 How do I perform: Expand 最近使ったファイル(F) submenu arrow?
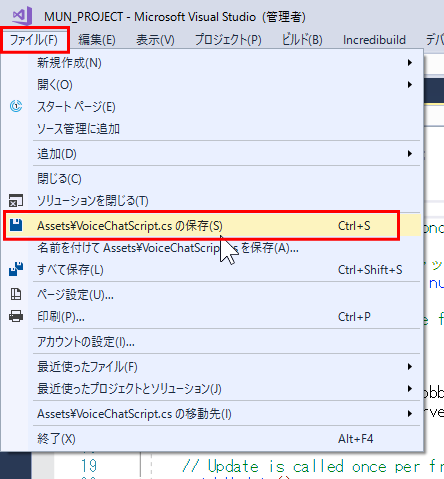tap(410, 367)
